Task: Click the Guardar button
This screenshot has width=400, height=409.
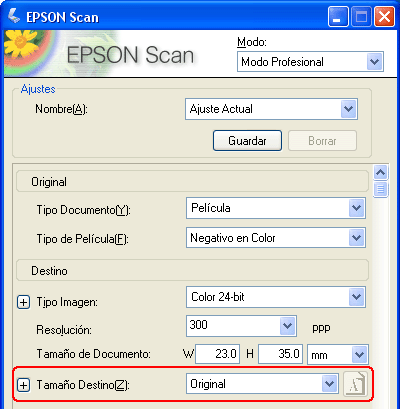Action: [x=247, y=141]
